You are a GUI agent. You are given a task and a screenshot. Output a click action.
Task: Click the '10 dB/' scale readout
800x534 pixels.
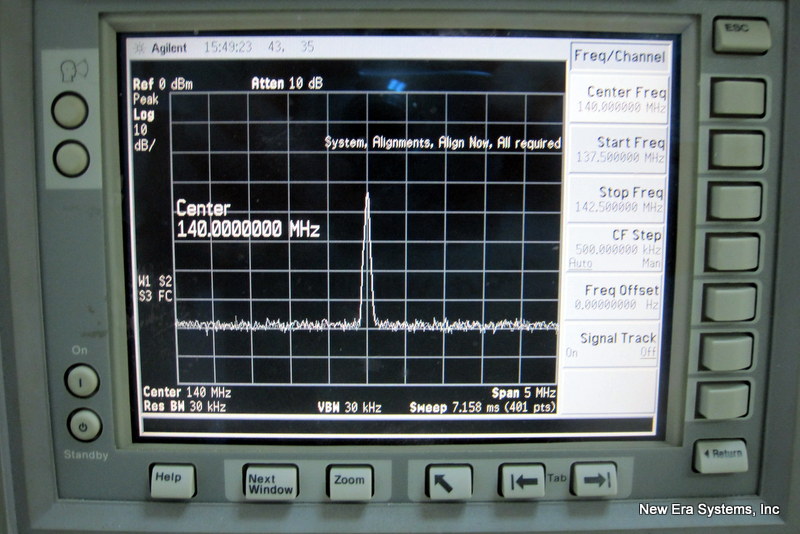point(143,138)
